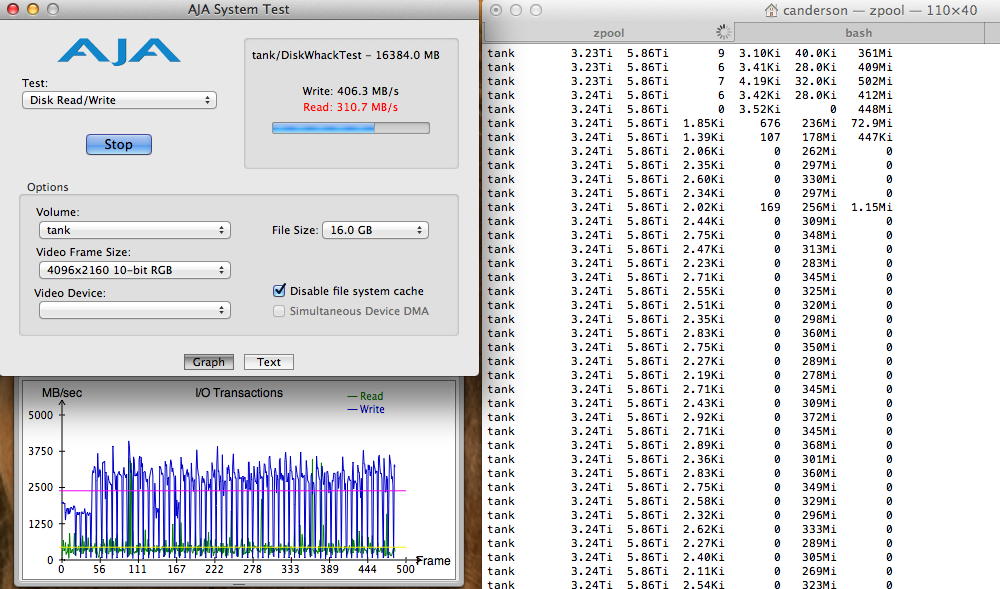Minimize the Terminal zpool window
This screenshot has width=1000, height=589.
[516, 10]
